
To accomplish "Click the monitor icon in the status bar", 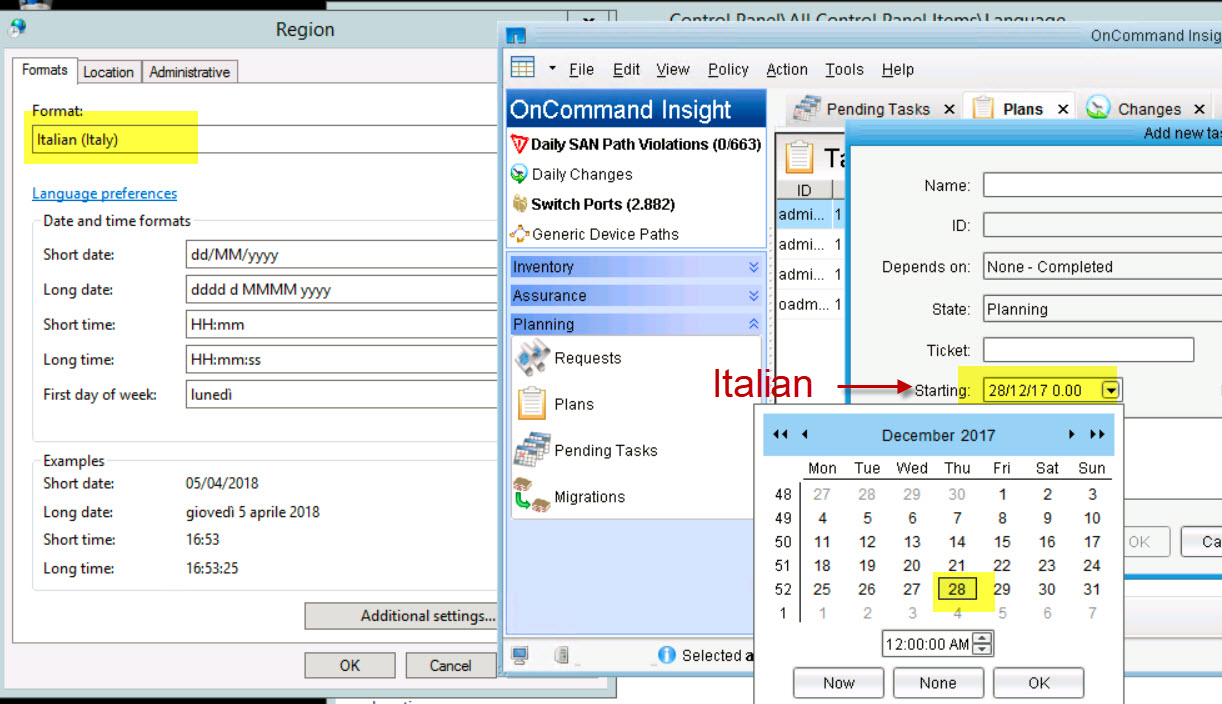I will point(520,656).
